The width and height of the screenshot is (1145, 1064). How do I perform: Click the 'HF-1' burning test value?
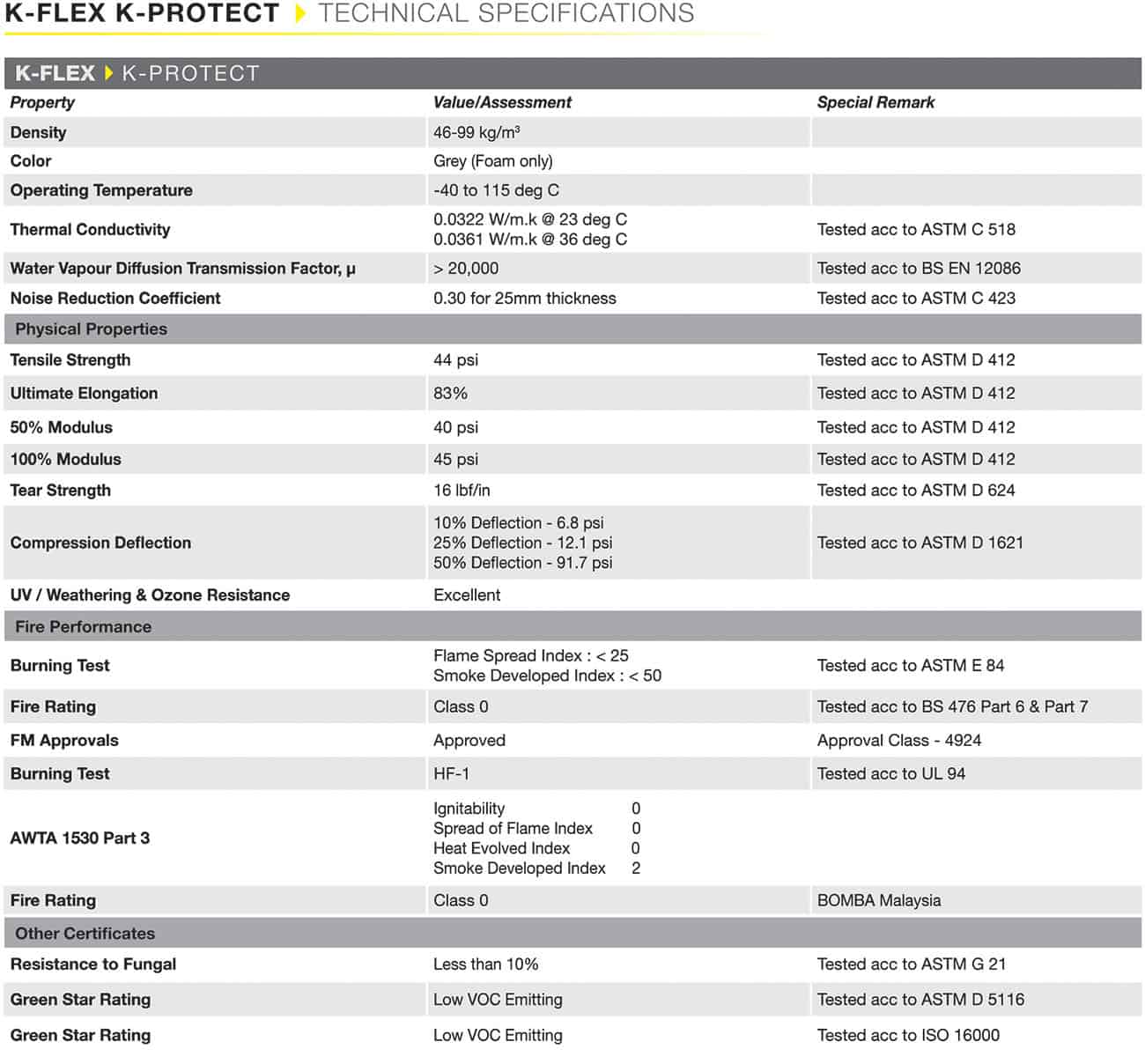(x=451, y=774)
